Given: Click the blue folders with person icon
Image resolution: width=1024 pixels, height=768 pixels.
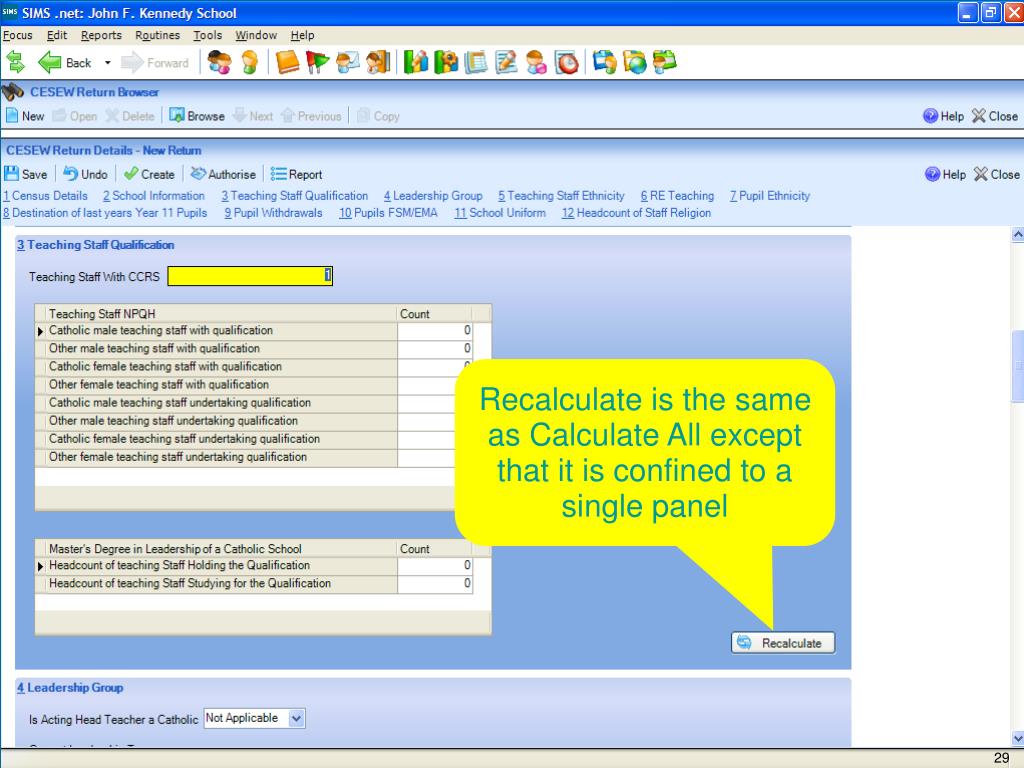Looking at the screenshot, I should 605,63.
